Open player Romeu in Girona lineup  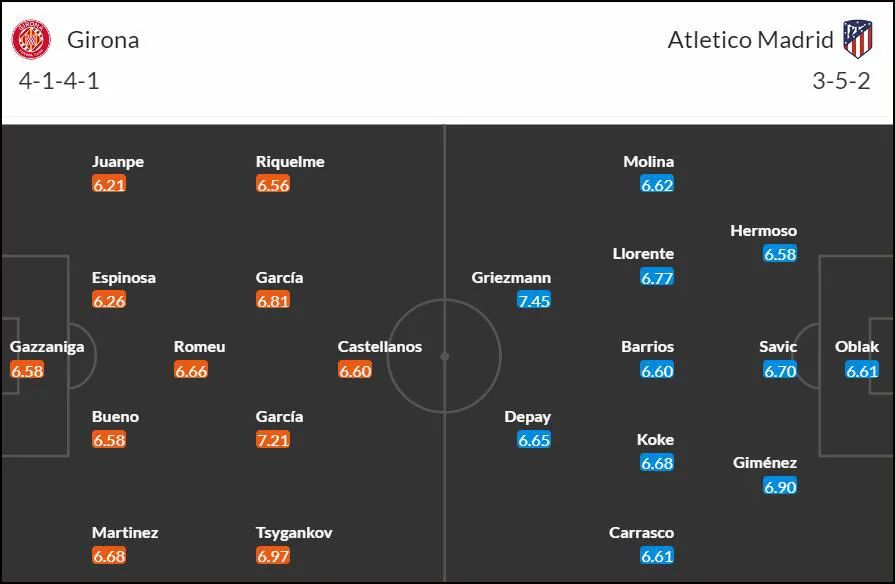click(x=199, y=347)
